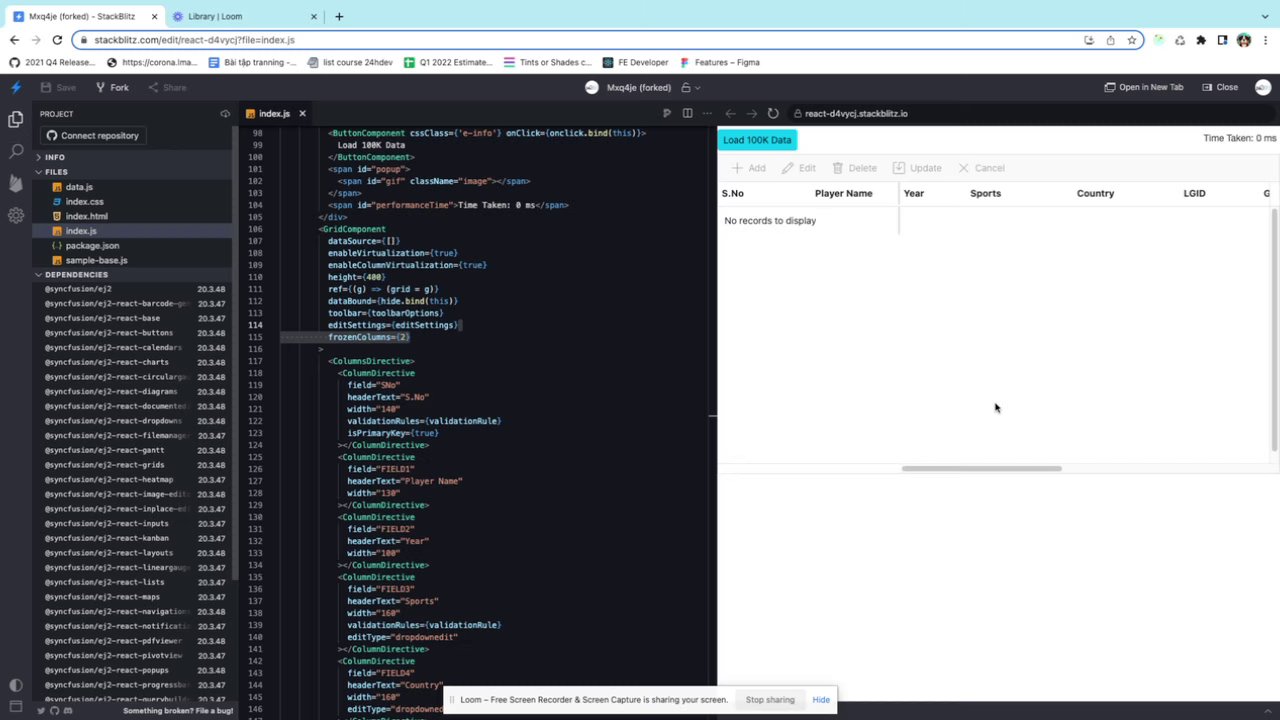
Task: Open index.html in file tree
Action: click(86, 216)
